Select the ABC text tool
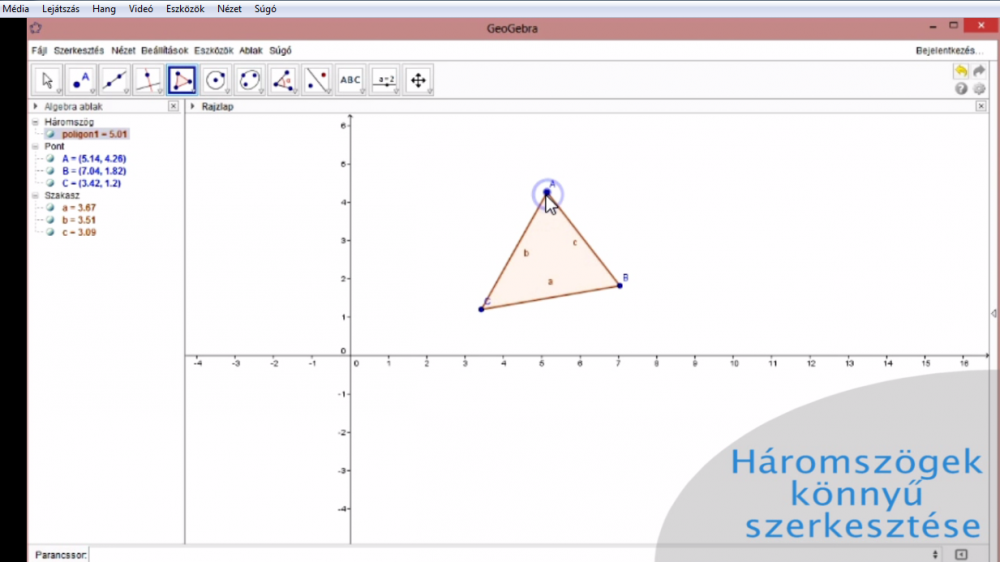This screenshot has width=1000, height=562. (350, 80)
